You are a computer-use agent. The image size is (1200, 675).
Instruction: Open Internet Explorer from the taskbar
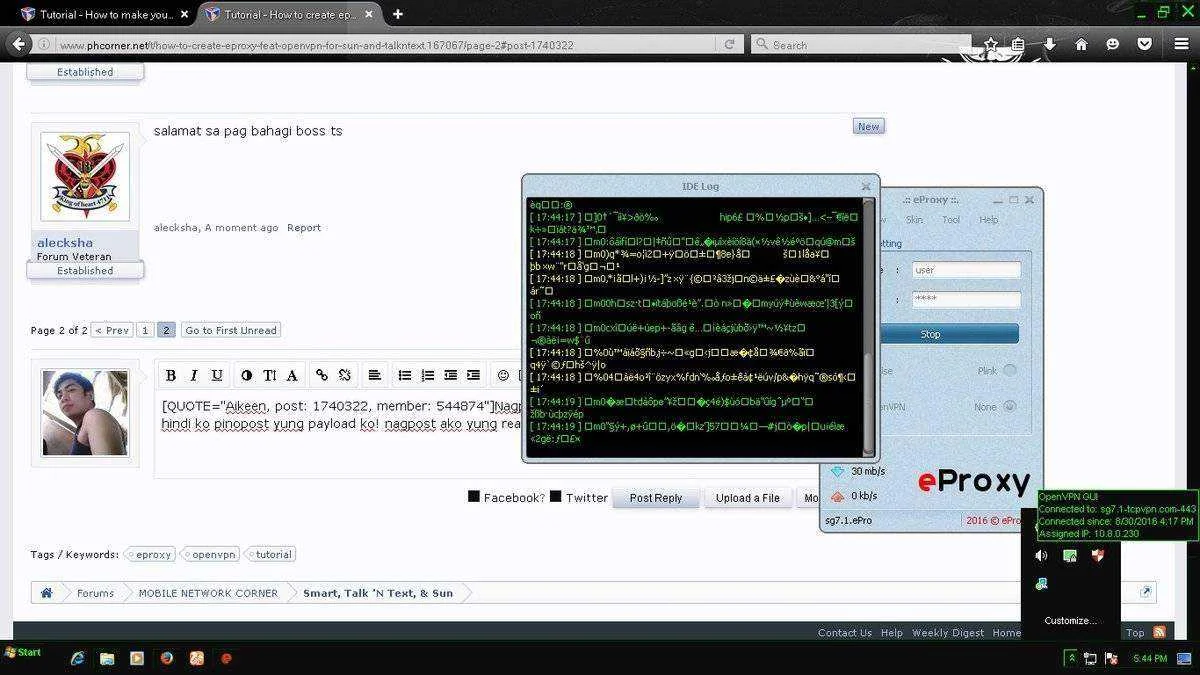click(x=78, y=658)
